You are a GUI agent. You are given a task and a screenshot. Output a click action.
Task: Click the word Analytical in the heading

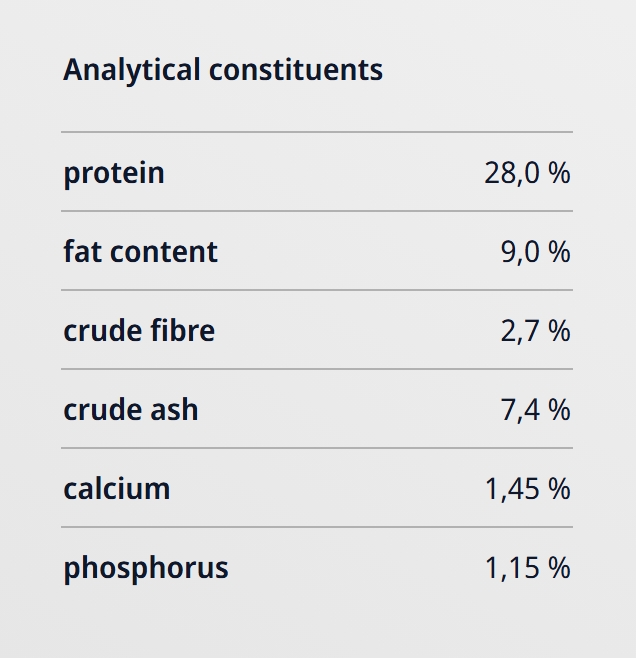click(x=132, y=70)
